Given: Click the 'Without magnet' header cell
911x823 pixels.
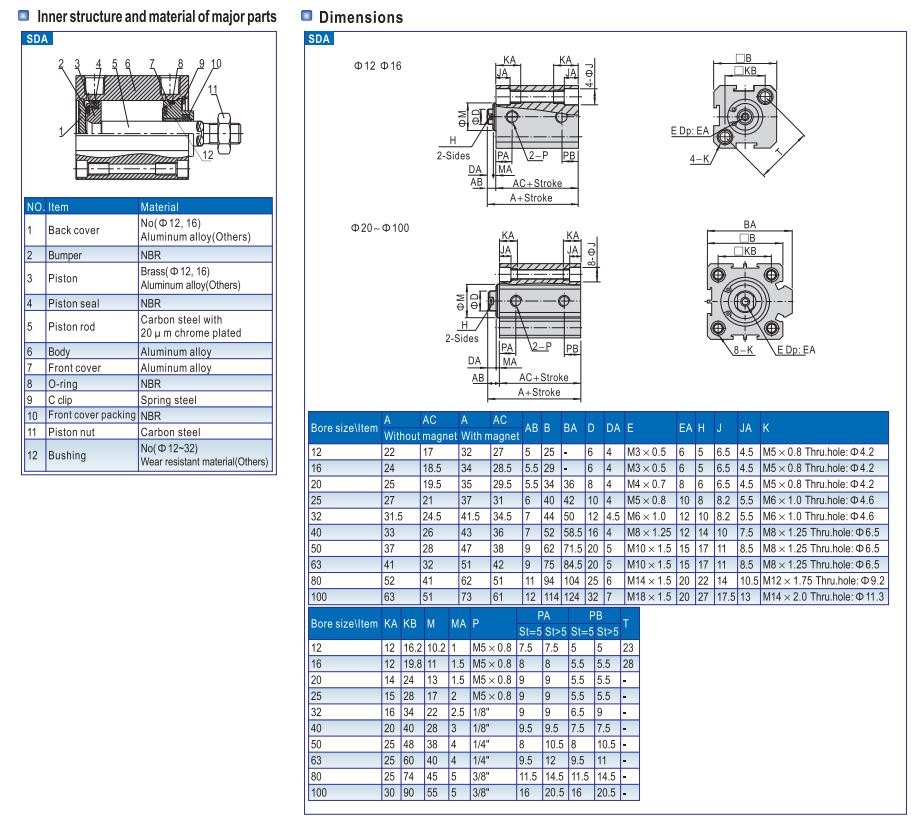Looking at the screenshot, I should click(420, 436).
